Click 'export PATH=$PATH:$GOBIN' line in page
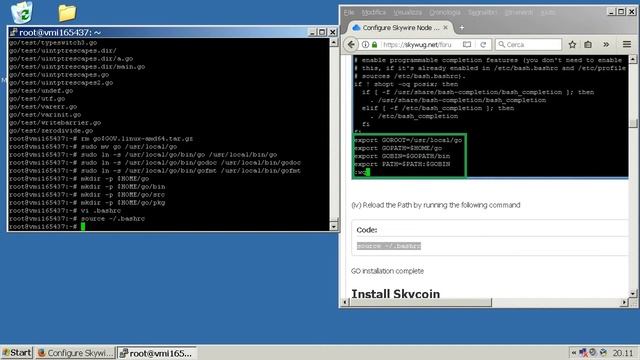This screenshot has width=640, height=360. click(402, 164)
